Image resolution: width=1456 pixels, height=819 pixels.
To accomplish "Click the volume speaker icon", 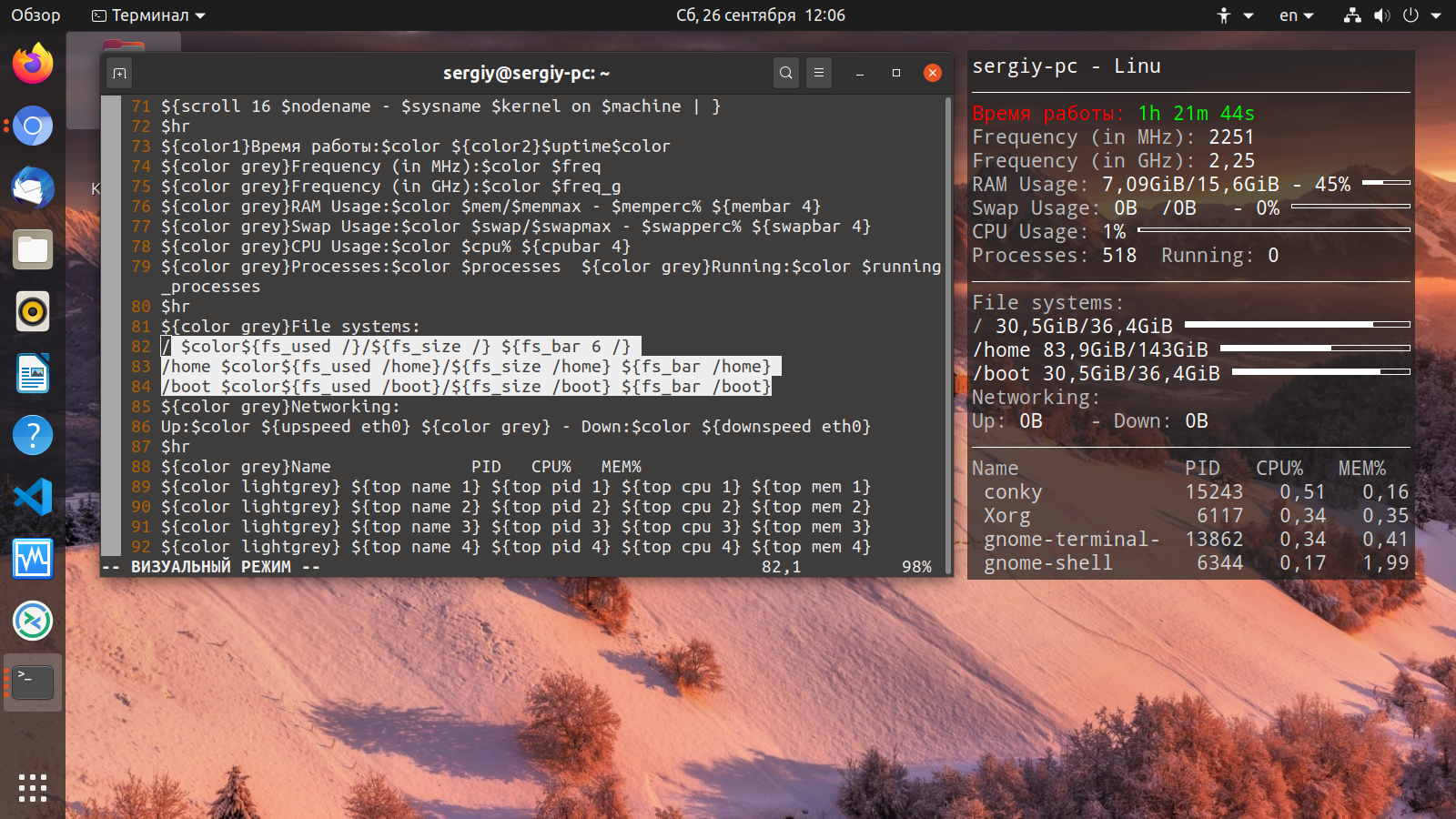I will (1381, 15).
